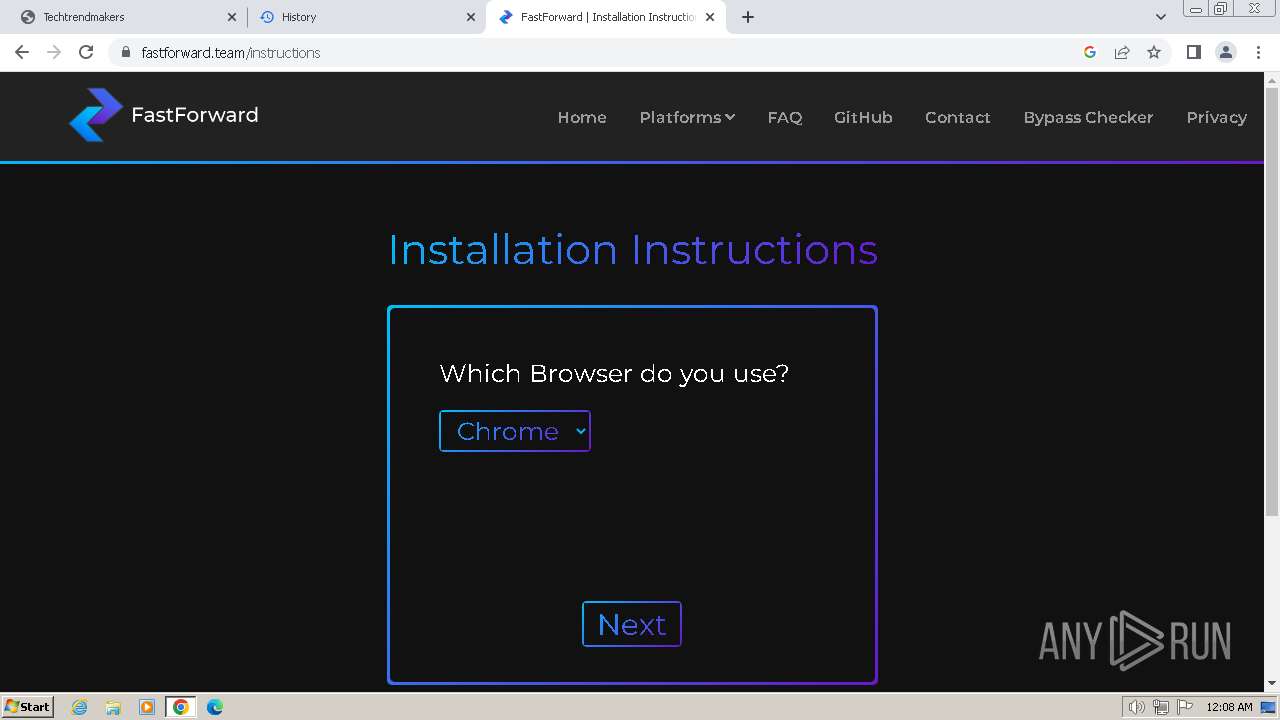The width and height of the screenshot is (1280, 720).
Task: Click the Next button
Action: point(632,624)
